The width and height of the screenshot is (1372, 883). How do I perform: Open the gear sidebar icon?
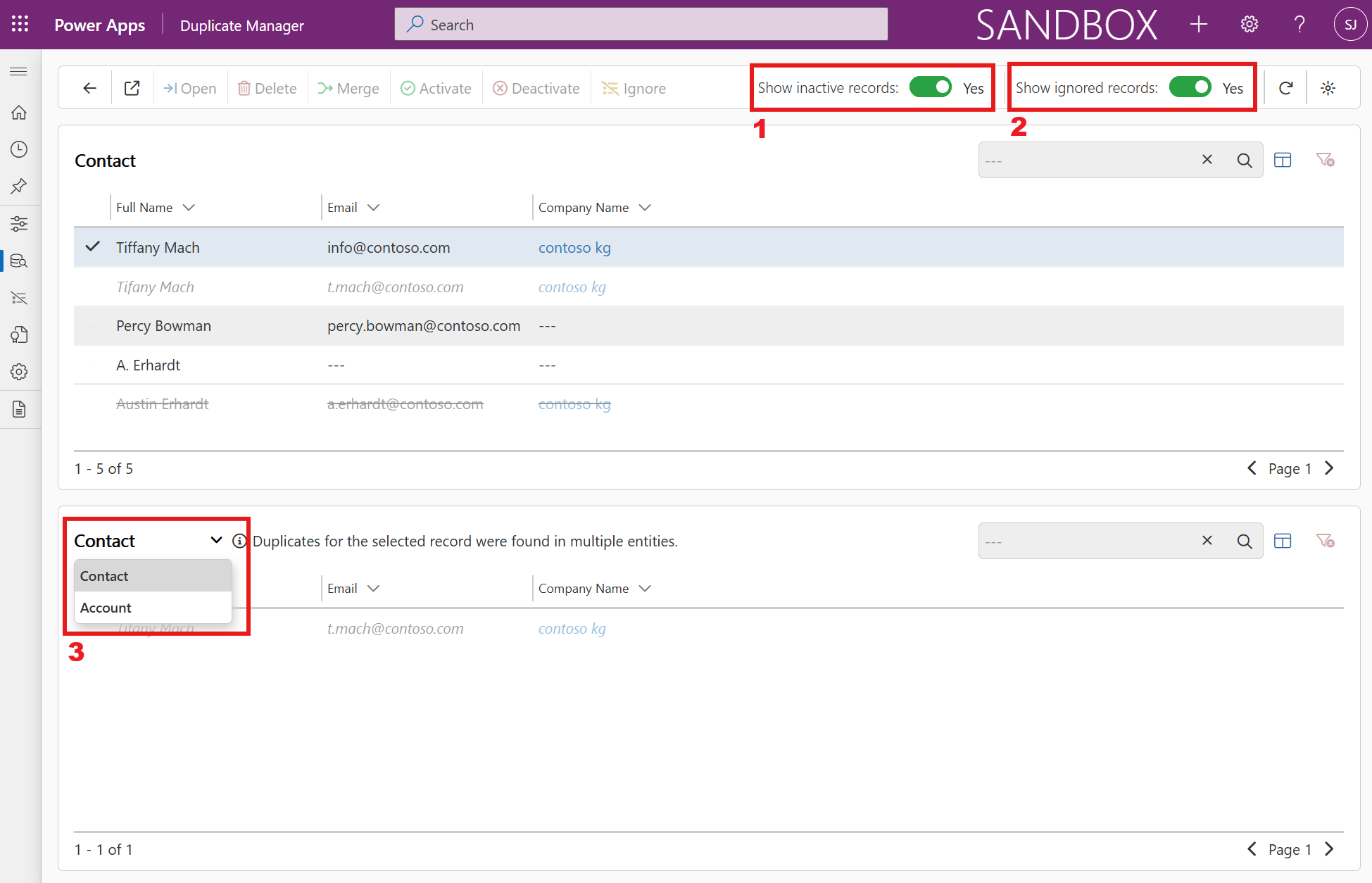[x=19, y=372]
